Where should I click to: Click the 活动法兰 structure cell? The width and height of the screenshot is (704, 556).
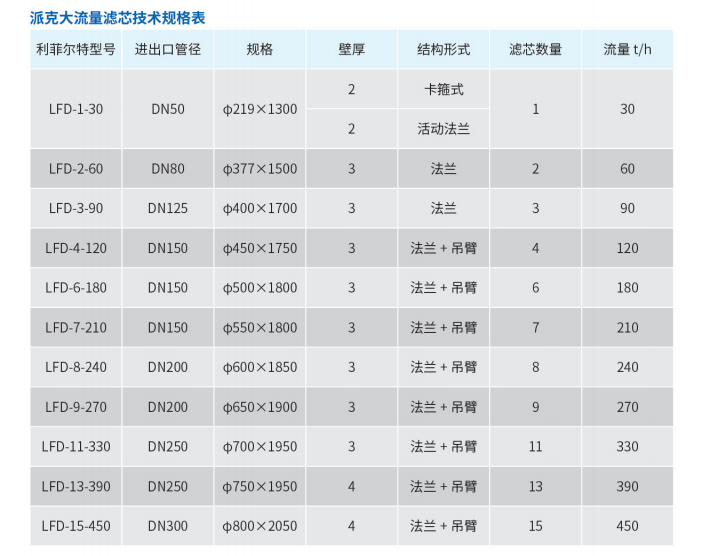click(x=444, y=129)
